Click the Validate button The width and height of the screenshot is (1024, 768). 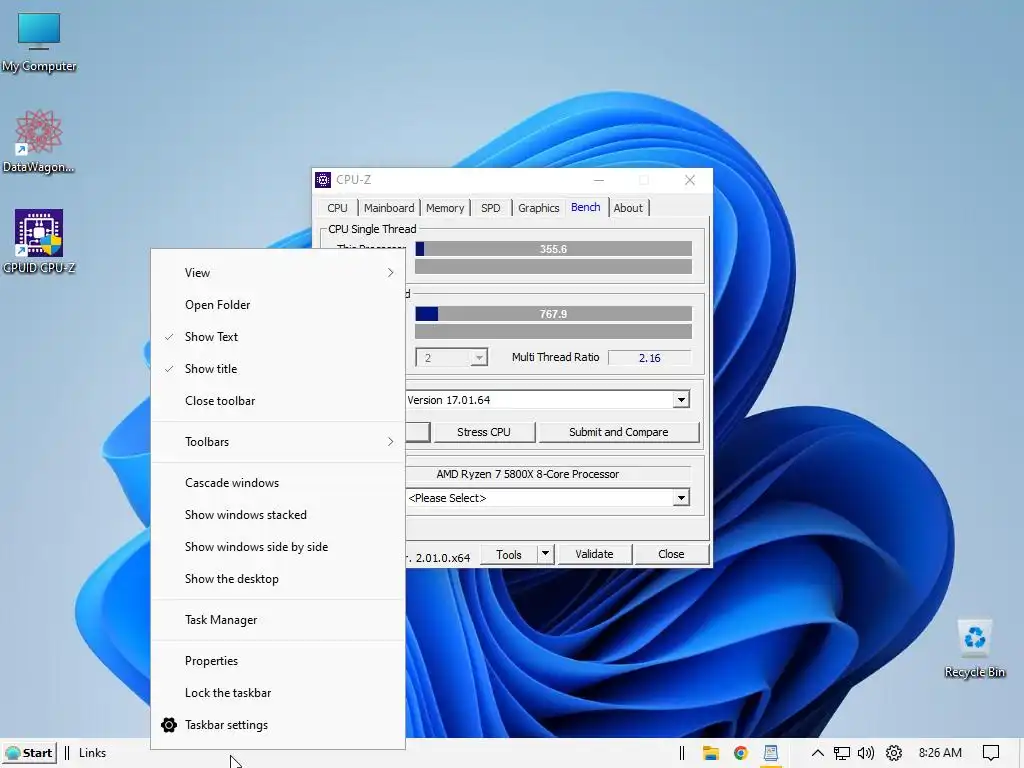click(x=594, y=554)
